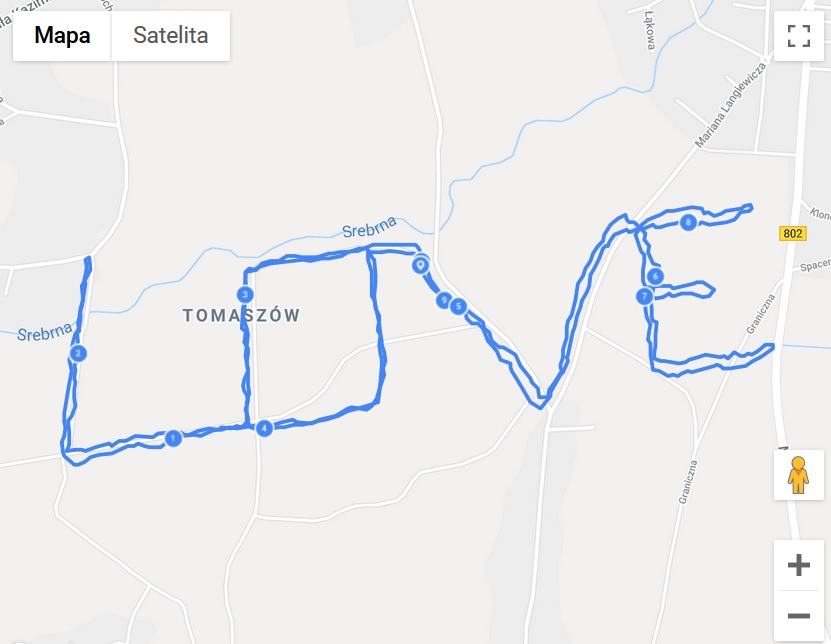Select partially hidden kilometer marker 9
Screen dimensions: 831x644
click(443, 301)
